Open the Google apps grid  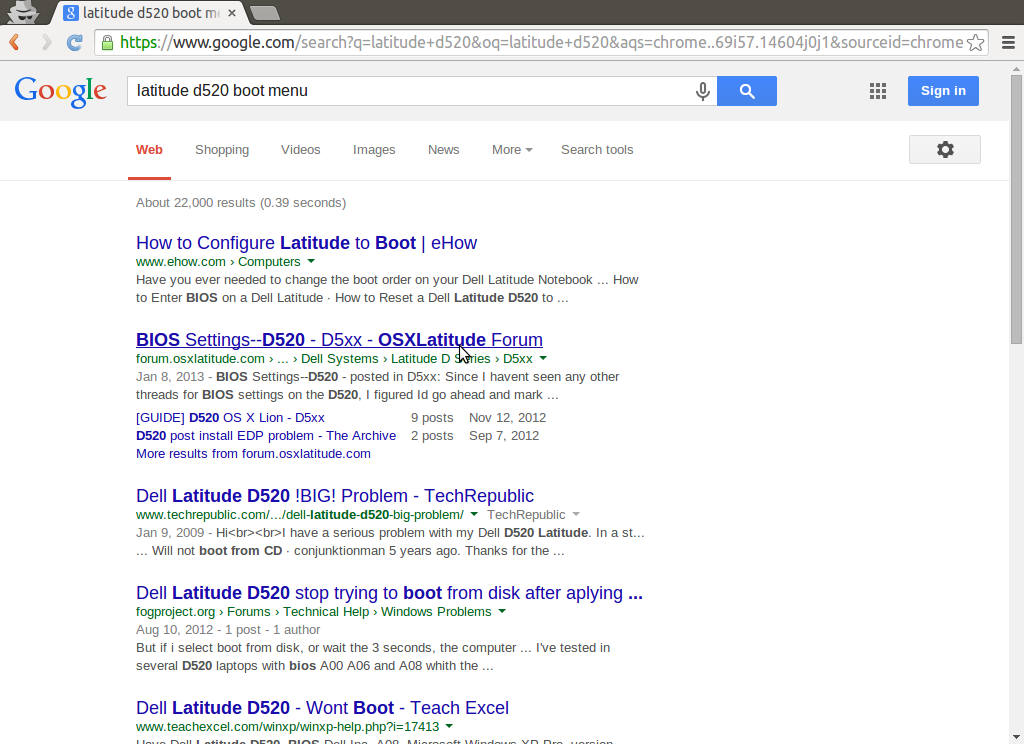pyautogui.click(x=877, y=91)
